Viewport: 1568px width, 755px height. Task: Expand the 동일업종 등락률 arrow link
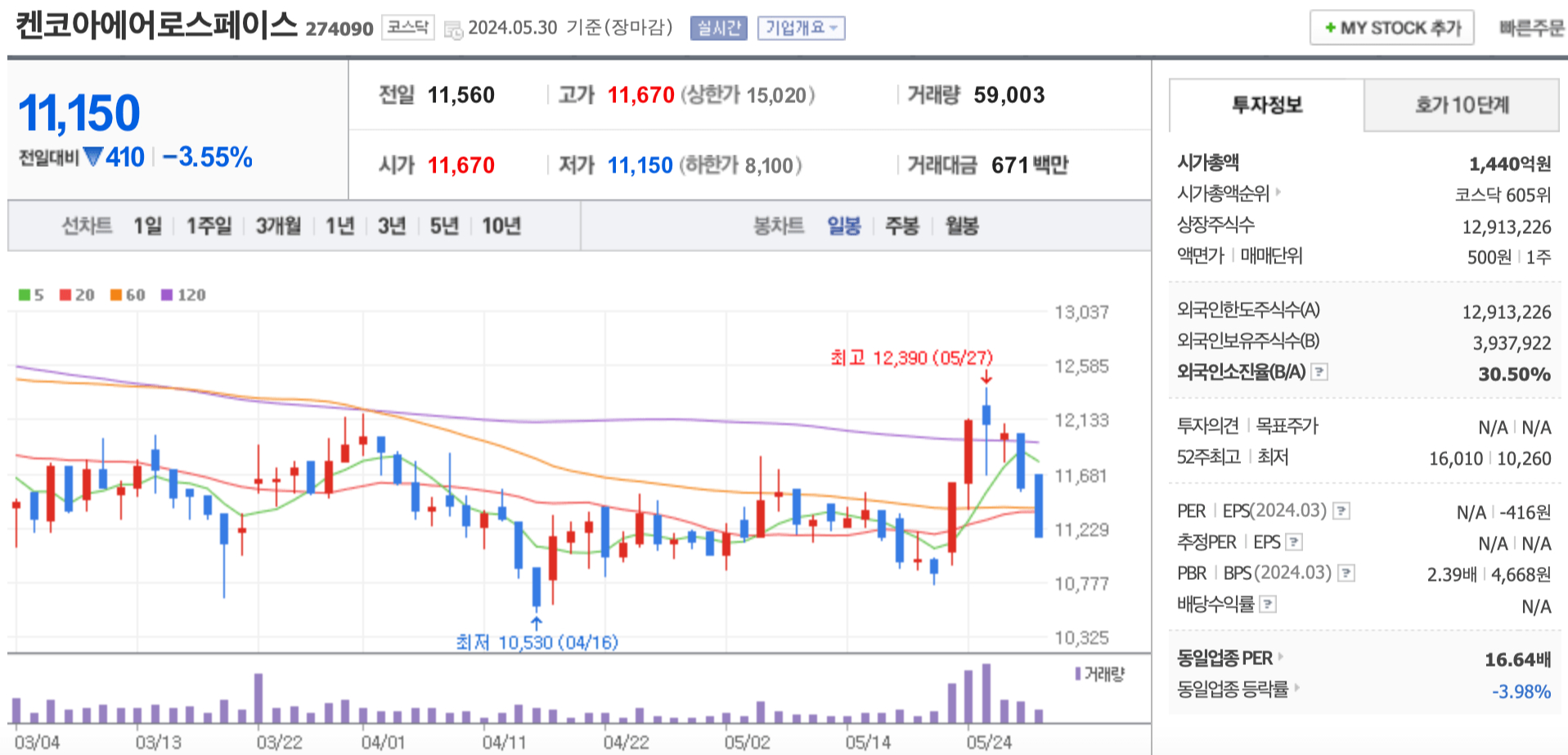coord(1297,687)
